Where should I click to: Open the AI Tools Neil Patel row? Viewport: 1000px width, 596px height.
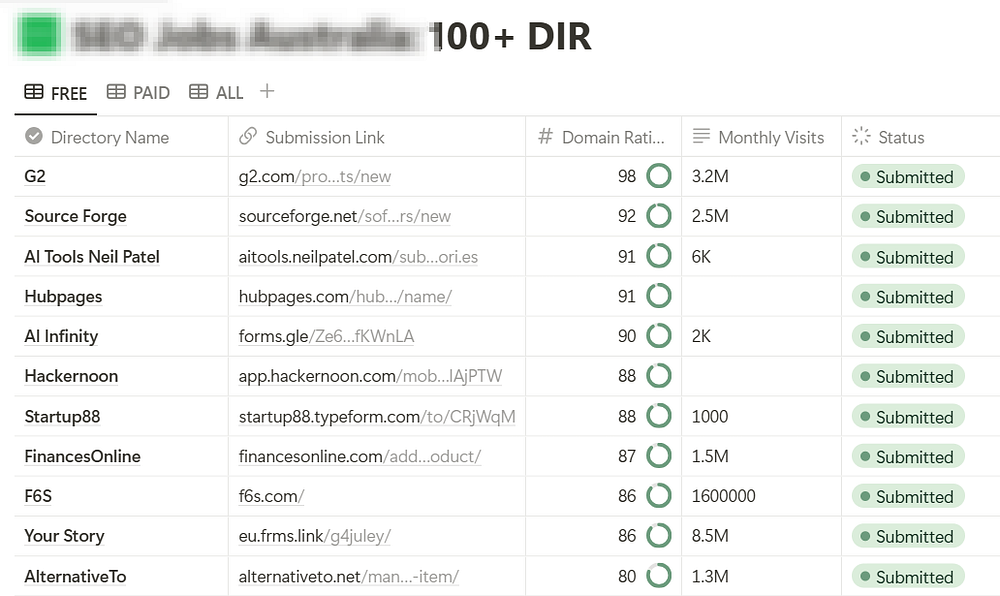click(x=92, y=257)
